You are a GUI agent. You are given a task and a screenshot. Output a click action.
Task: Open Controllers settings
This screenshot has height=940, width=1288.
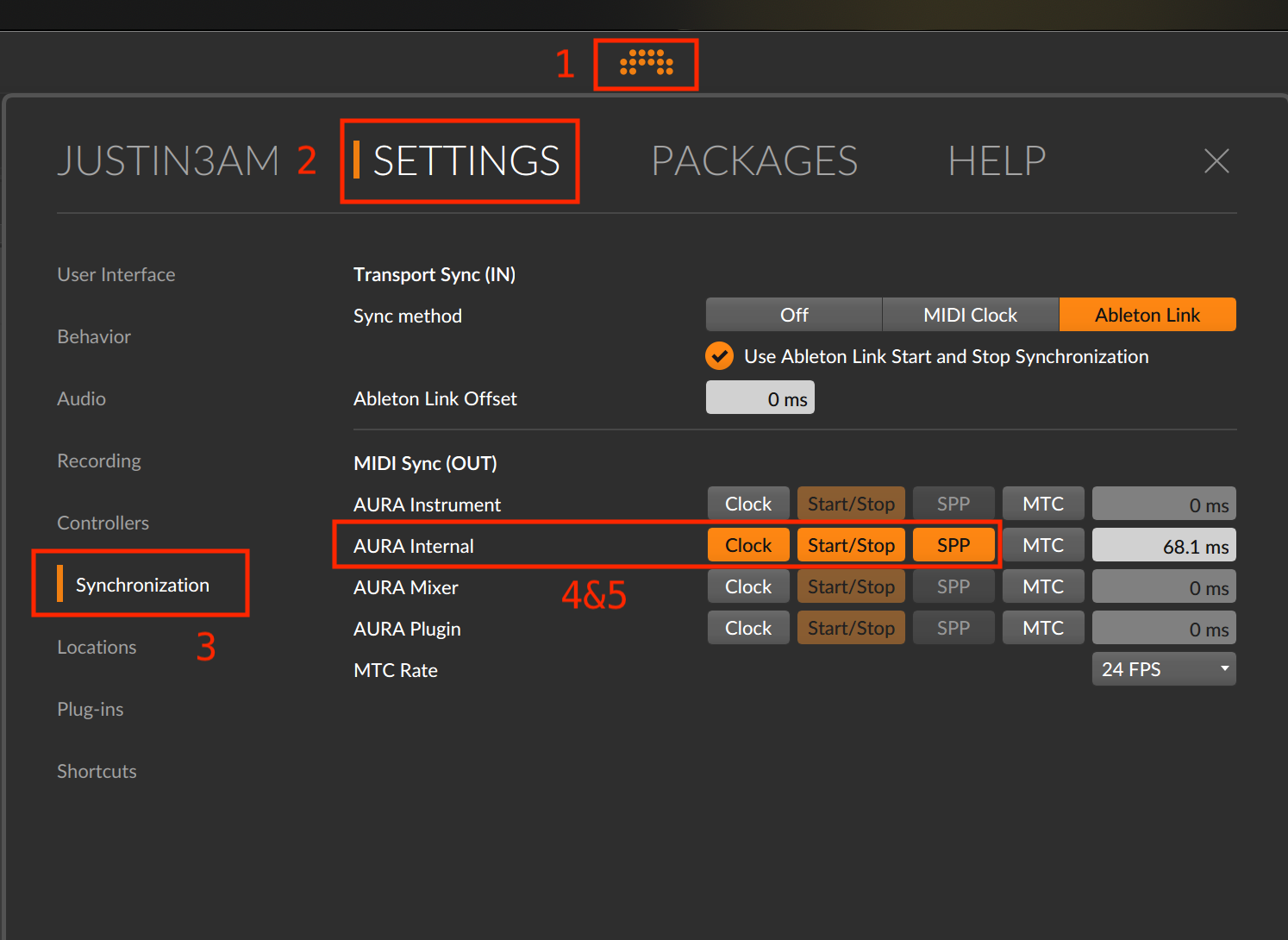[103, 523]
